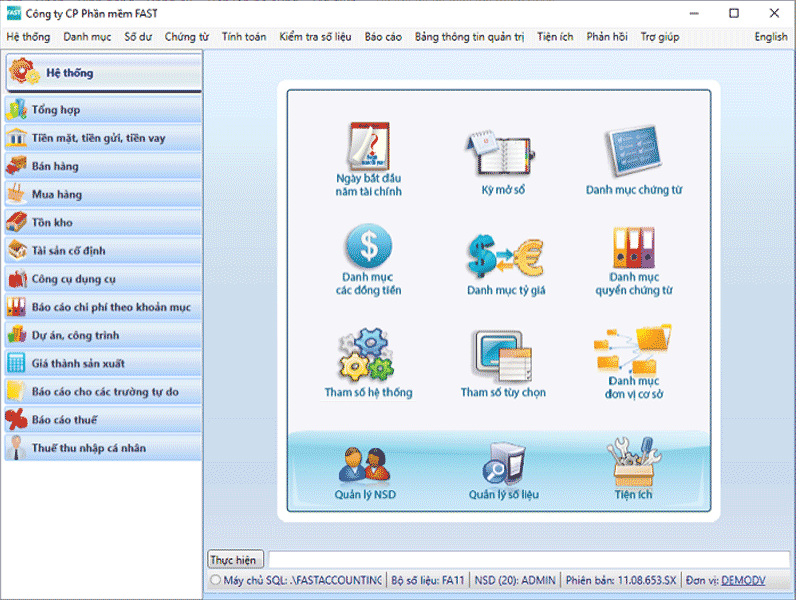Open the Danh mục menu
Image resolution: width=796 pixels, height=600 pixels.
pos(87,37)
